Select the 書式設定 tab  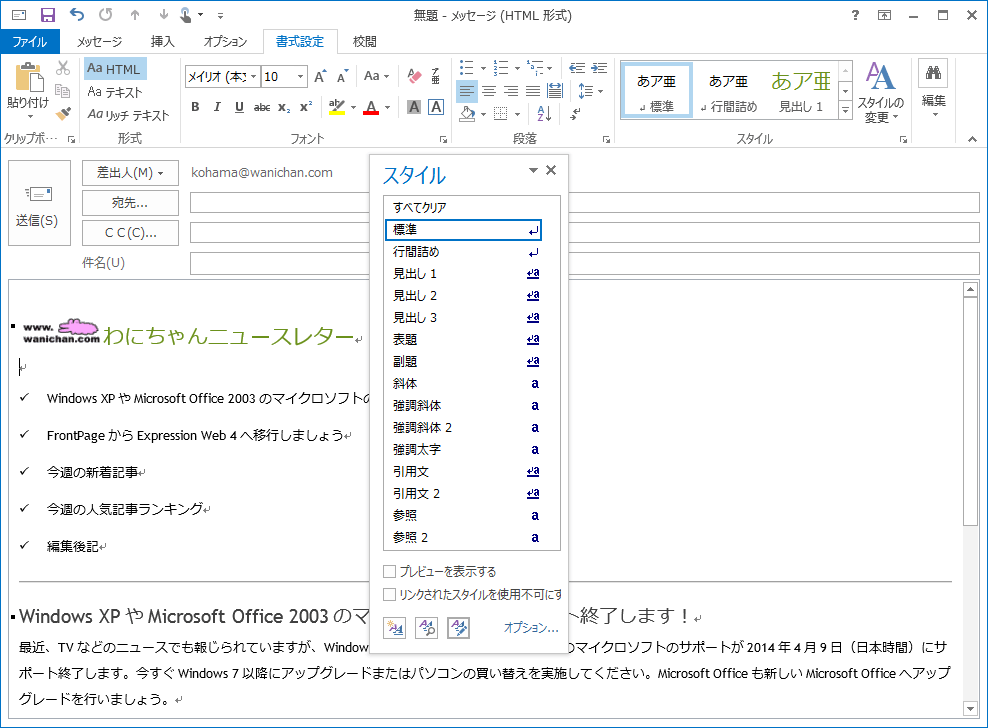coord(300,42)
